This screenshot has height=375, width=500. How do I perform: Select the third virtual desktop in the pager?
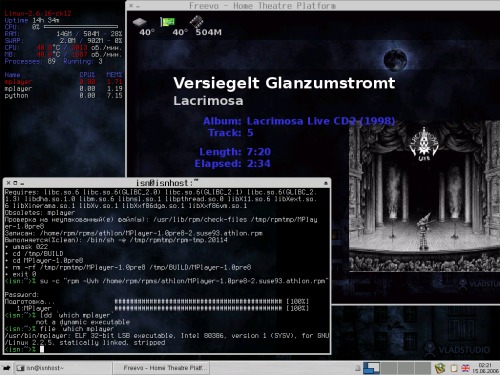pyautogui.click(x=406, y=368)
